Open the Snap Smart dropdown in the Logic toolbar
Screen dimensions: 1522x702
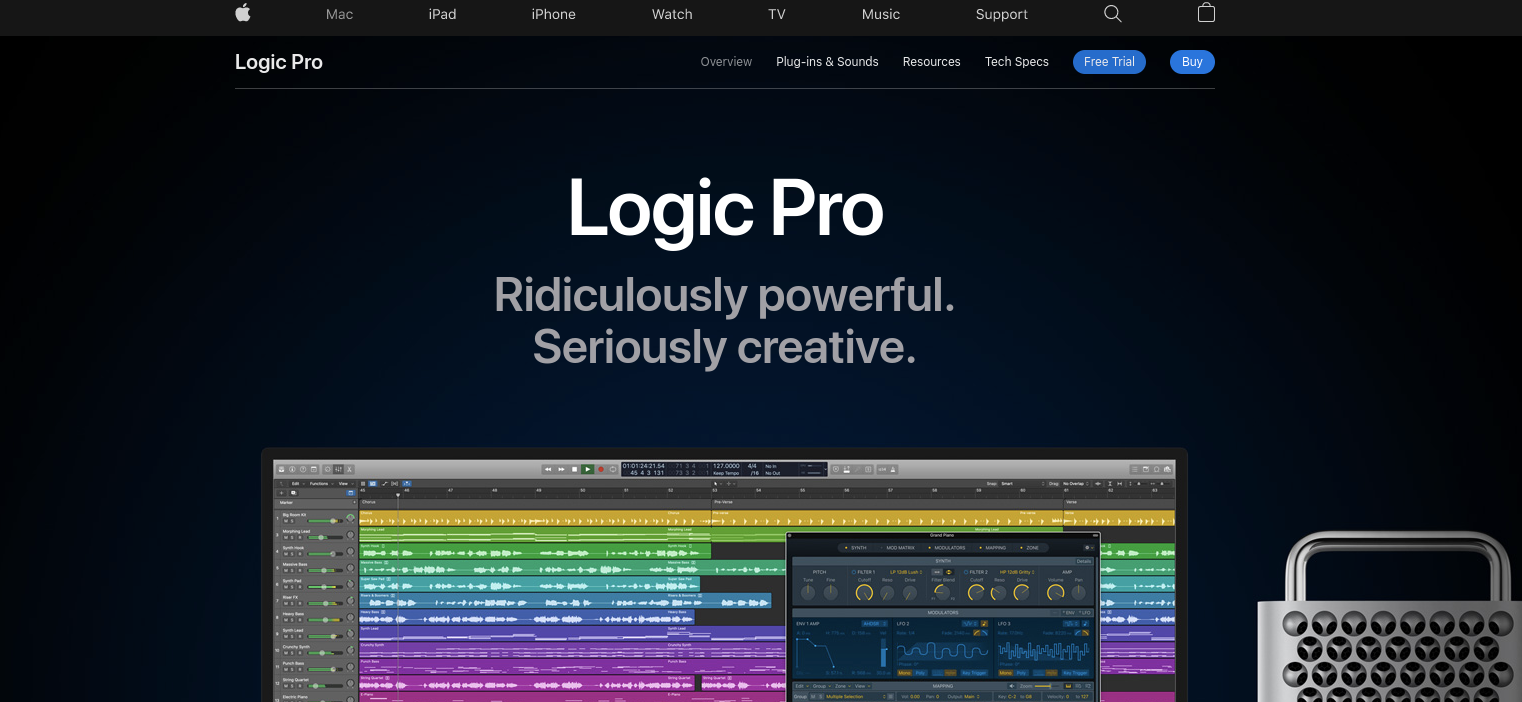click(1023, 484)
